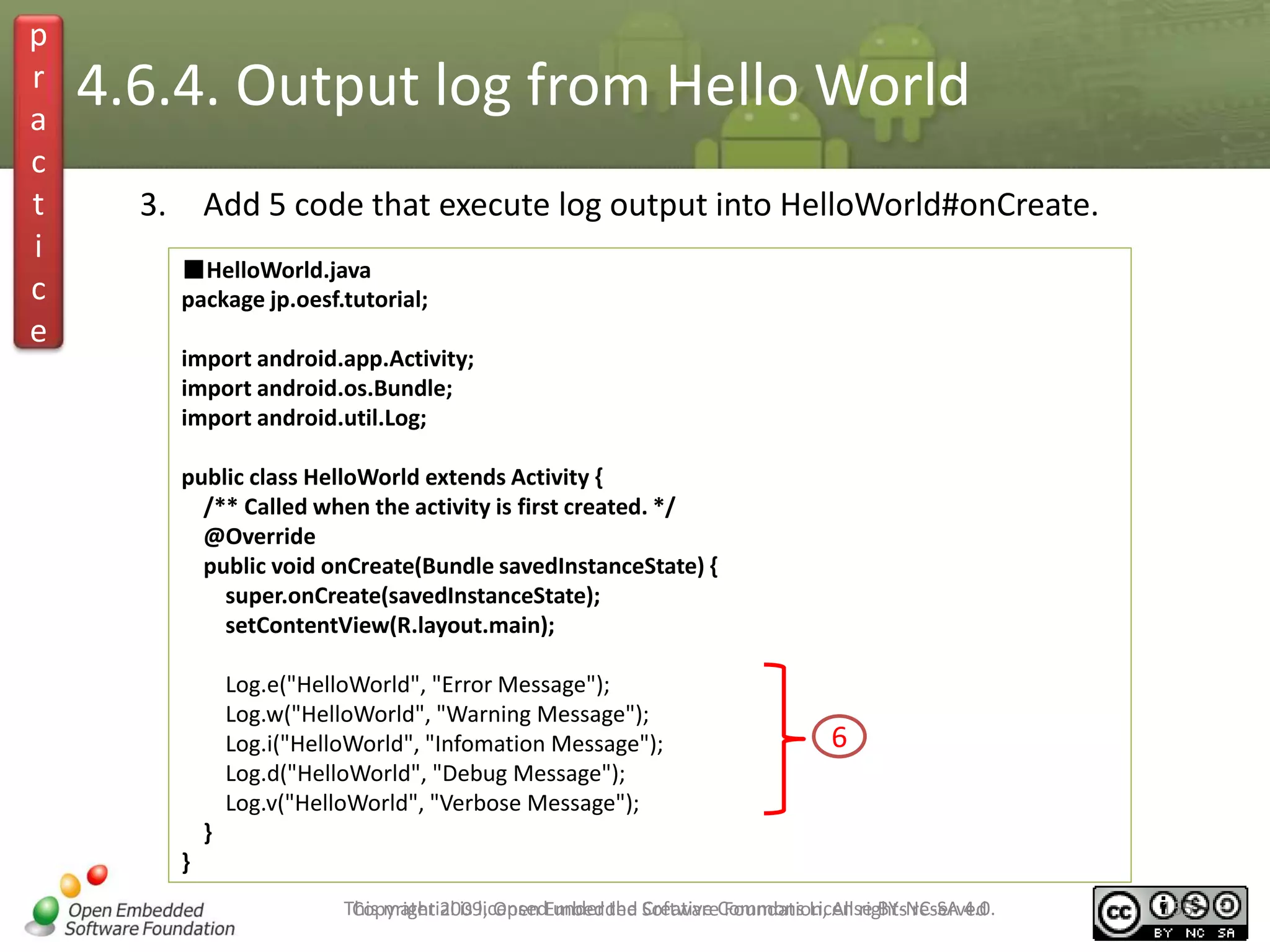
Task: Click the red 'practice' vertical label
Action: pyautogui.click(x=38, y=183)
